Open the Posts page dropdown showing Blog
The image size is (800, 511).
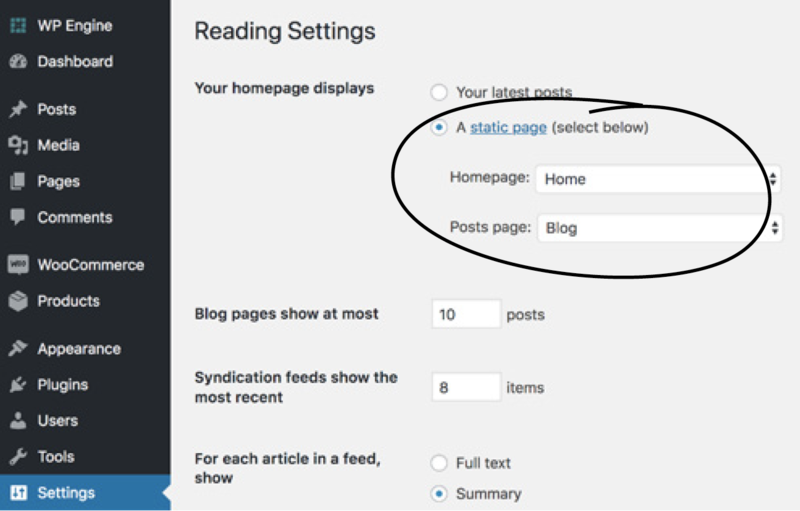pyautogui.click(x=660, y=228)
